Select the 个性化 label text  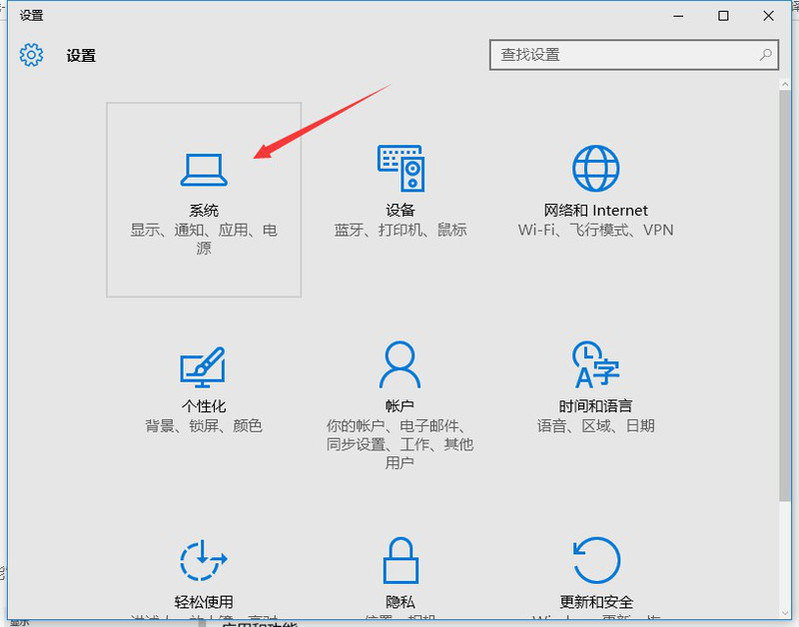coord(204,406)
